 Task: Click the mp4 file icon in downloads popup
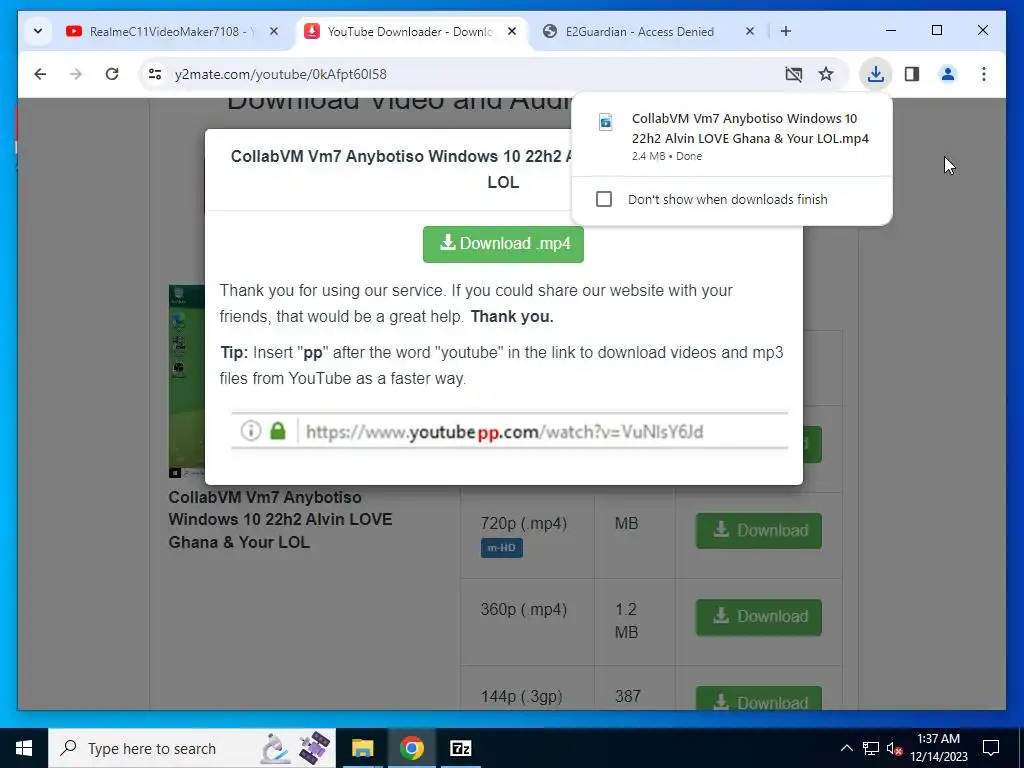606,122
